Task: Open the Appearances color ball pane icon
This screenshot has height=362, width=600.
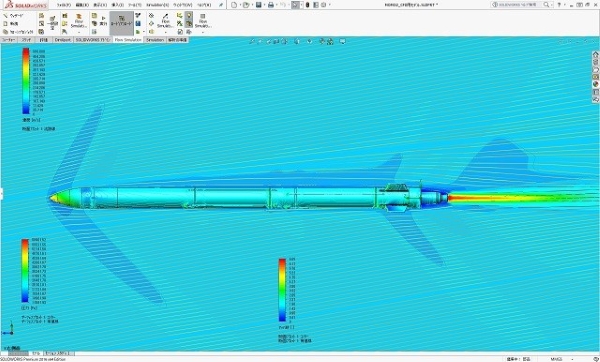Action: (595, 85)
